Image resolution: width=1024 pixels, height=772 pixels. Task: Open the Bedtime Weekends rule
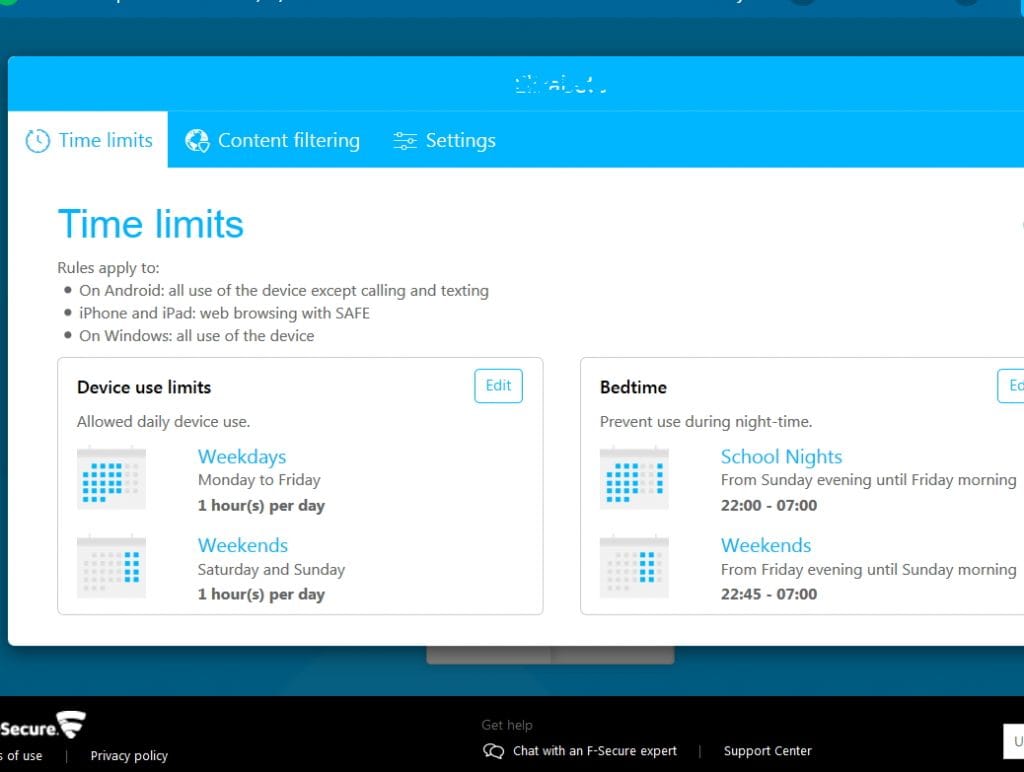coord(766,545)
